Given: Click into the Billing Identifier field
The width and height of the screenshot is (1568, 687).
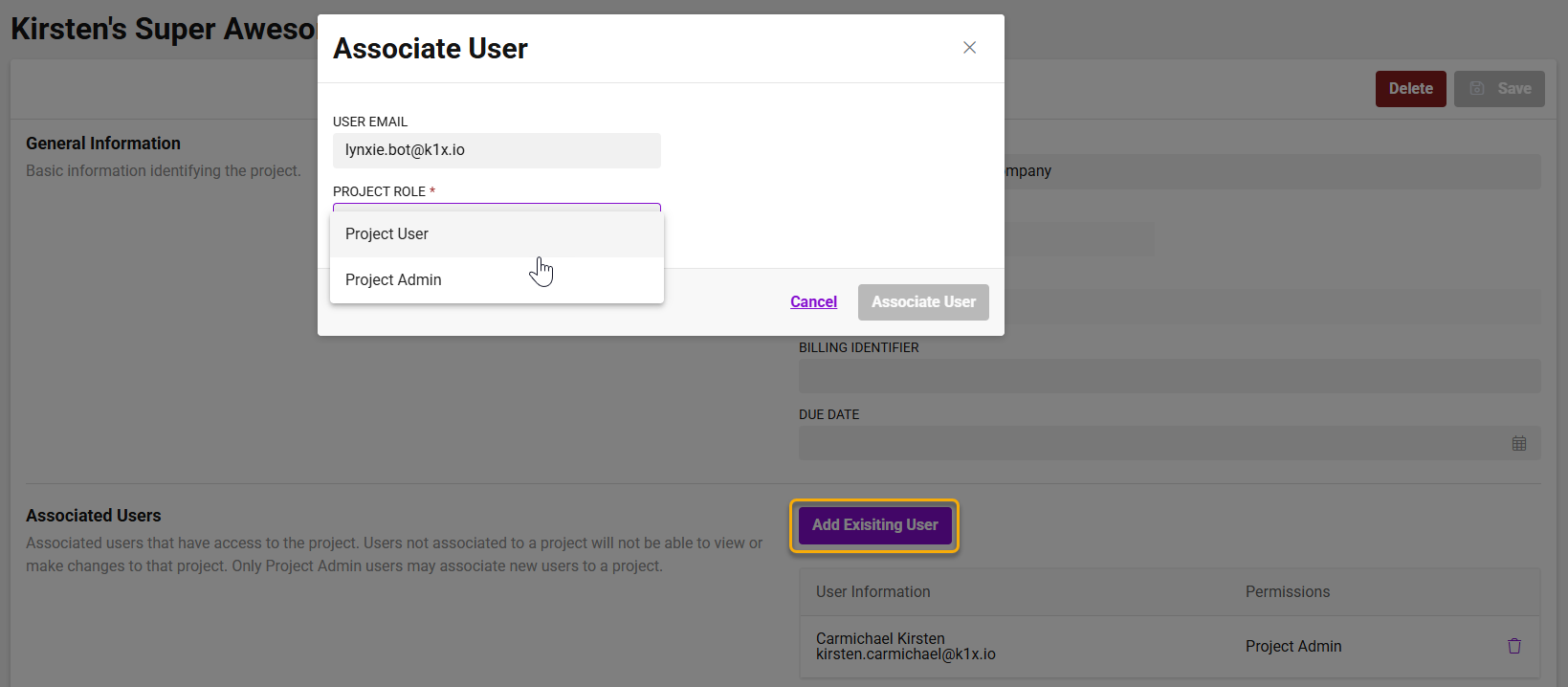Looking at the screenshot, I should pyautogui.click(x=1169, y=376).
